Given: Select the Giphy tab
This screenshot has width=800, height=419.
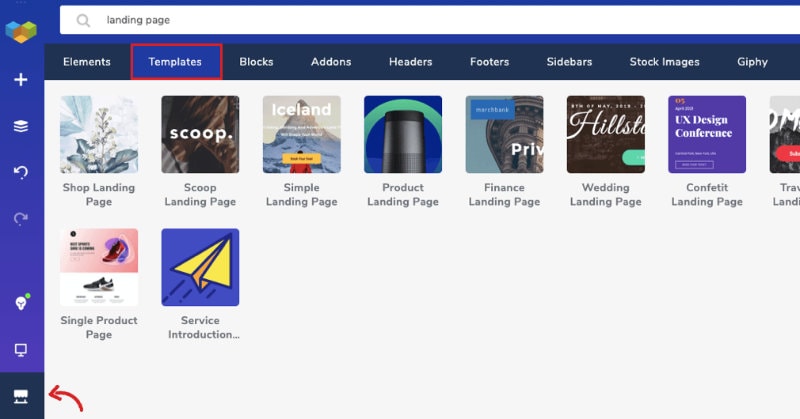Looking at the screenshot, I should [x=752, y=62].
